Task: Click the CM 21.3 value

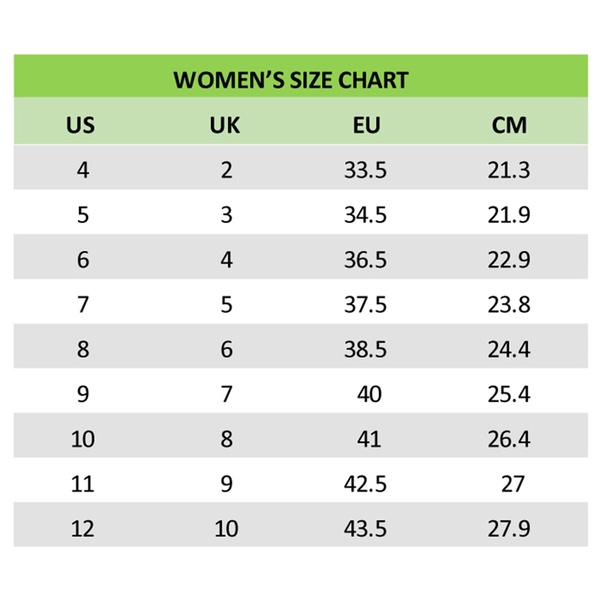Action: point(508,170)
